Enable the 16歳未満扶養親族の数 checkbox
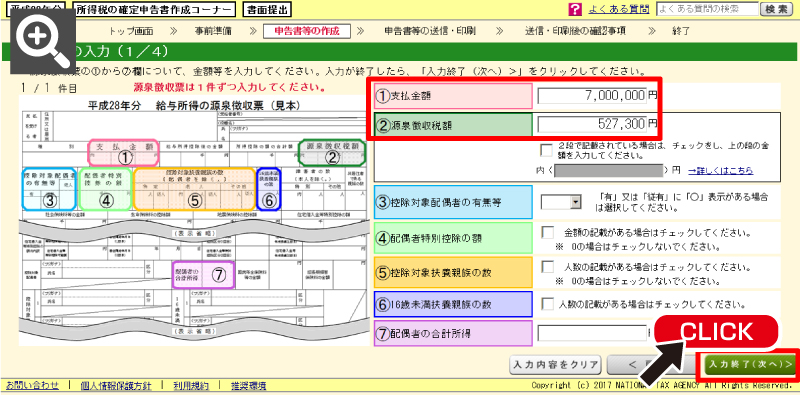 pyautogui.click(x=547, y=304)
